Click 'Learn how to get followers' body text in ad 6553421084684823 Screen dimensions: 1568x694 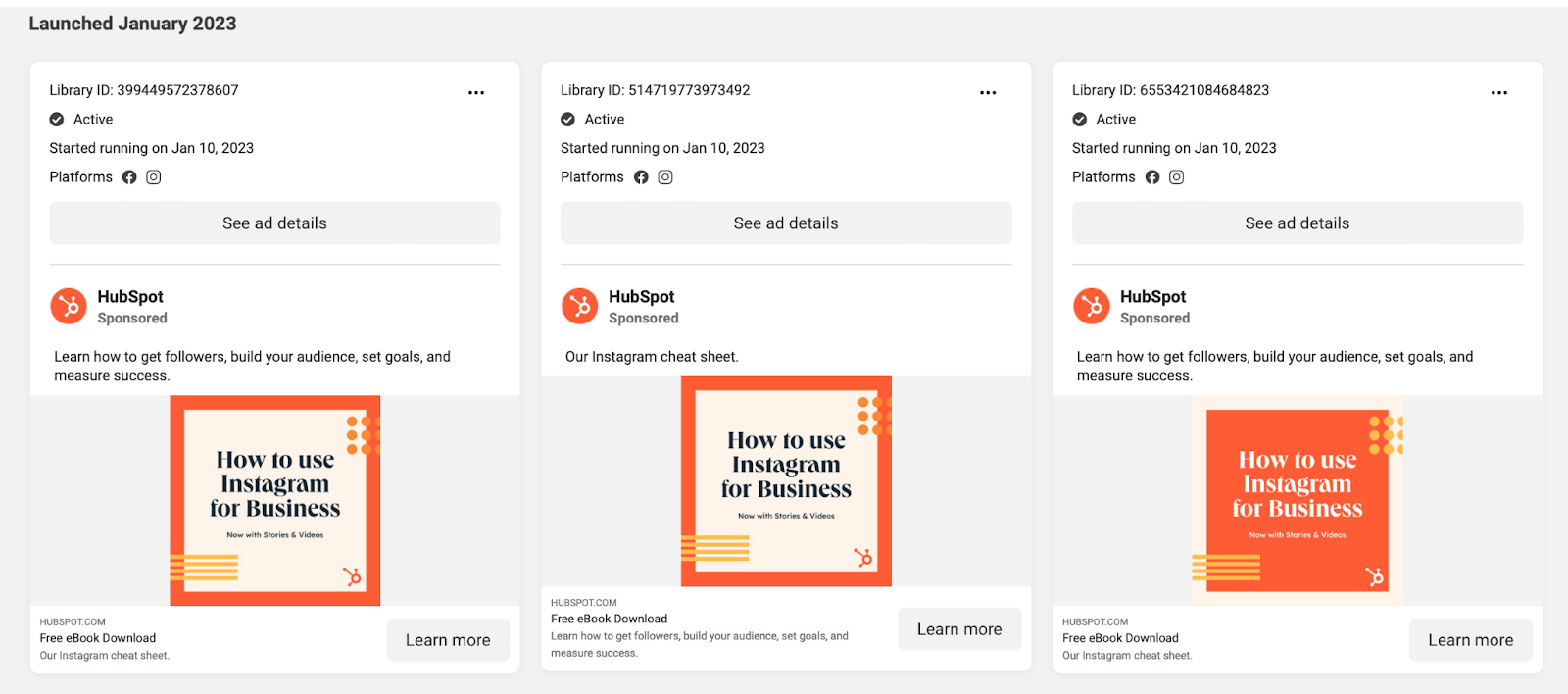click(1275, 367)
